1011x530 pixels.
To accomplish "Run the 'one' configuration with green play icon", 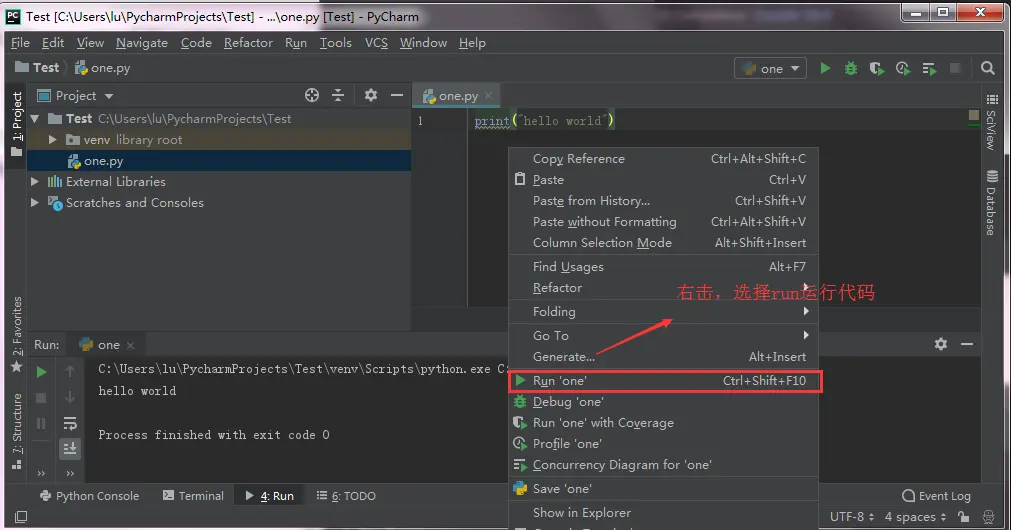I will coord(825,68).
